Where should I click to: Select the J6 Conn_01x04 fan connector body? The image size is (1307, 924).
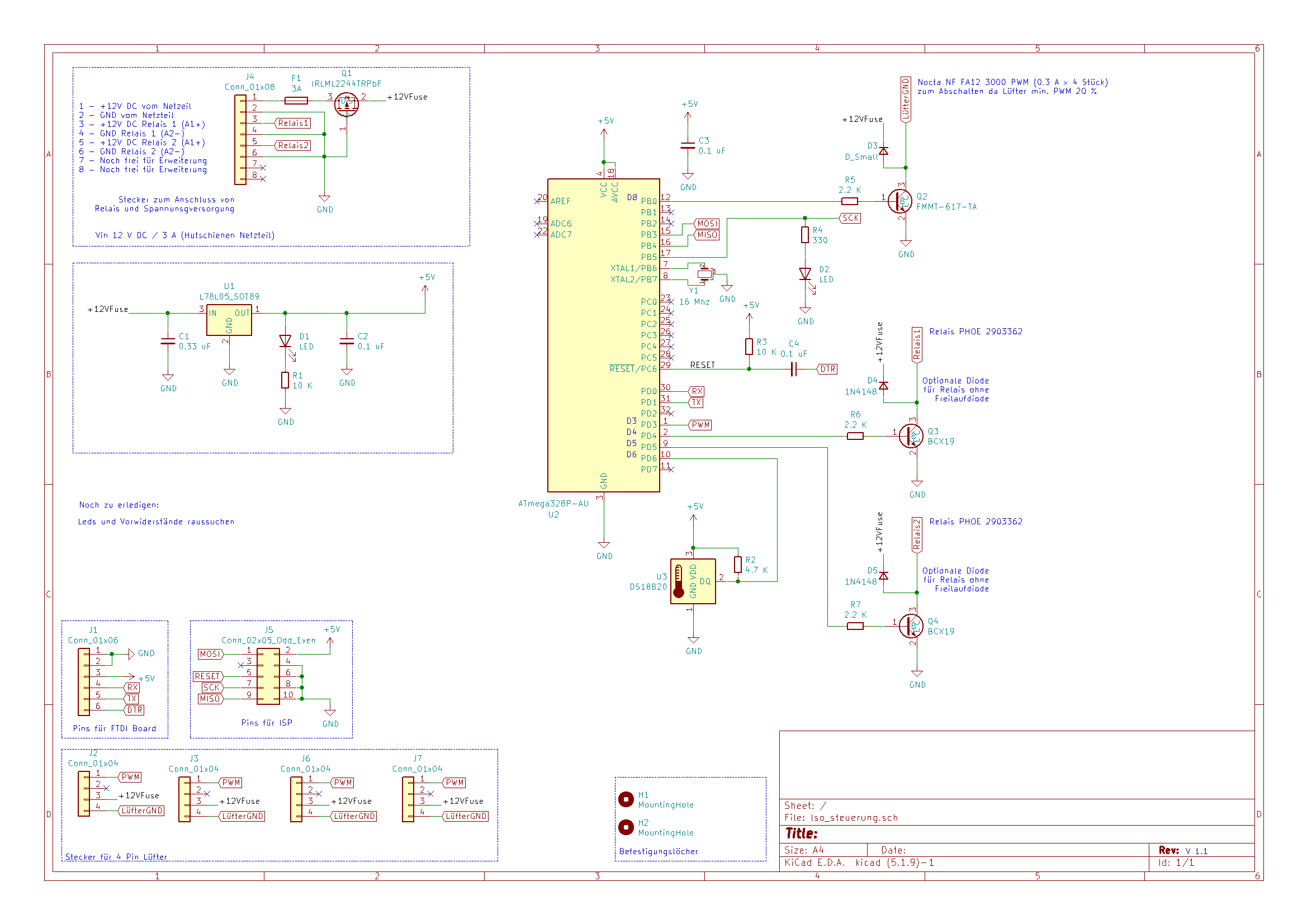click(x=296, y=800)
